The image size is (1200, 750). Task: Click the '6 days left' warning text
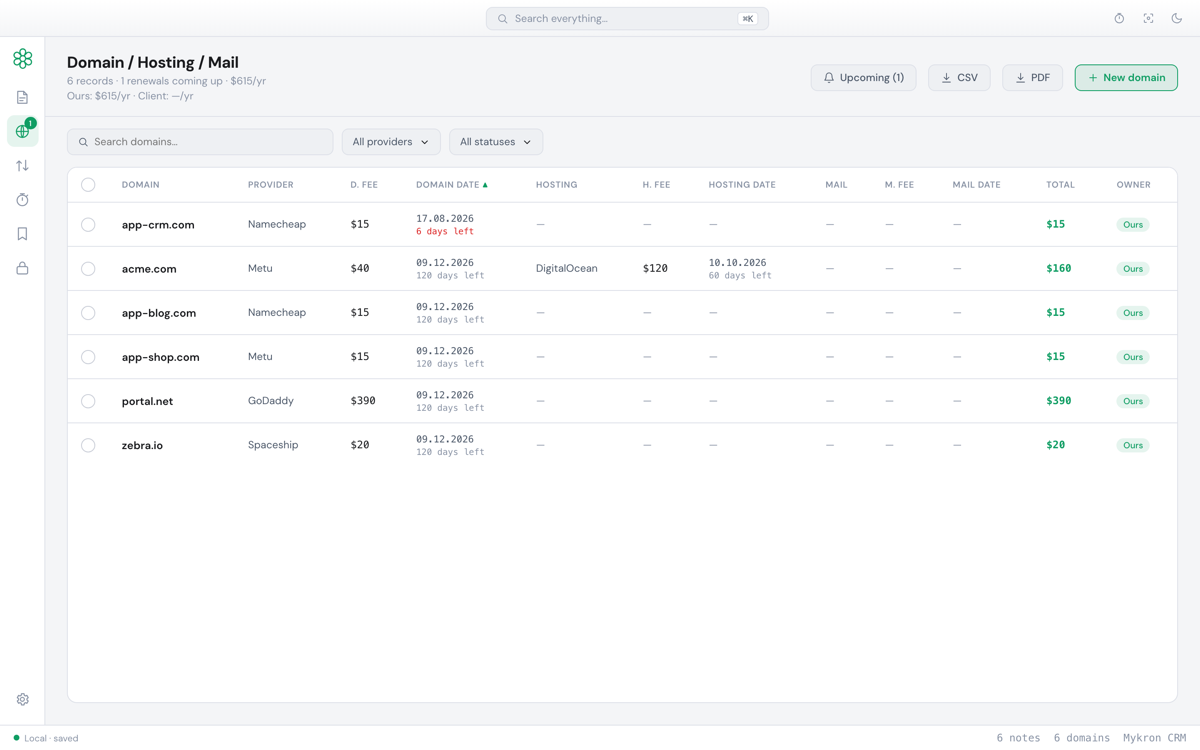tap(445, 232)
